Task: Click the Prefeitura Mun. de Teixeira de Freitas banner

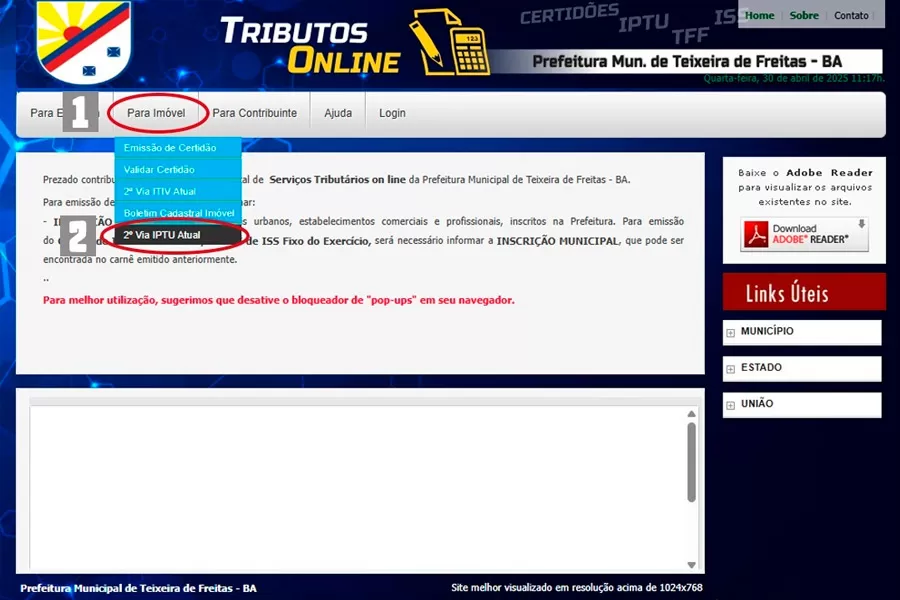Action: click(x=686, y=61)
